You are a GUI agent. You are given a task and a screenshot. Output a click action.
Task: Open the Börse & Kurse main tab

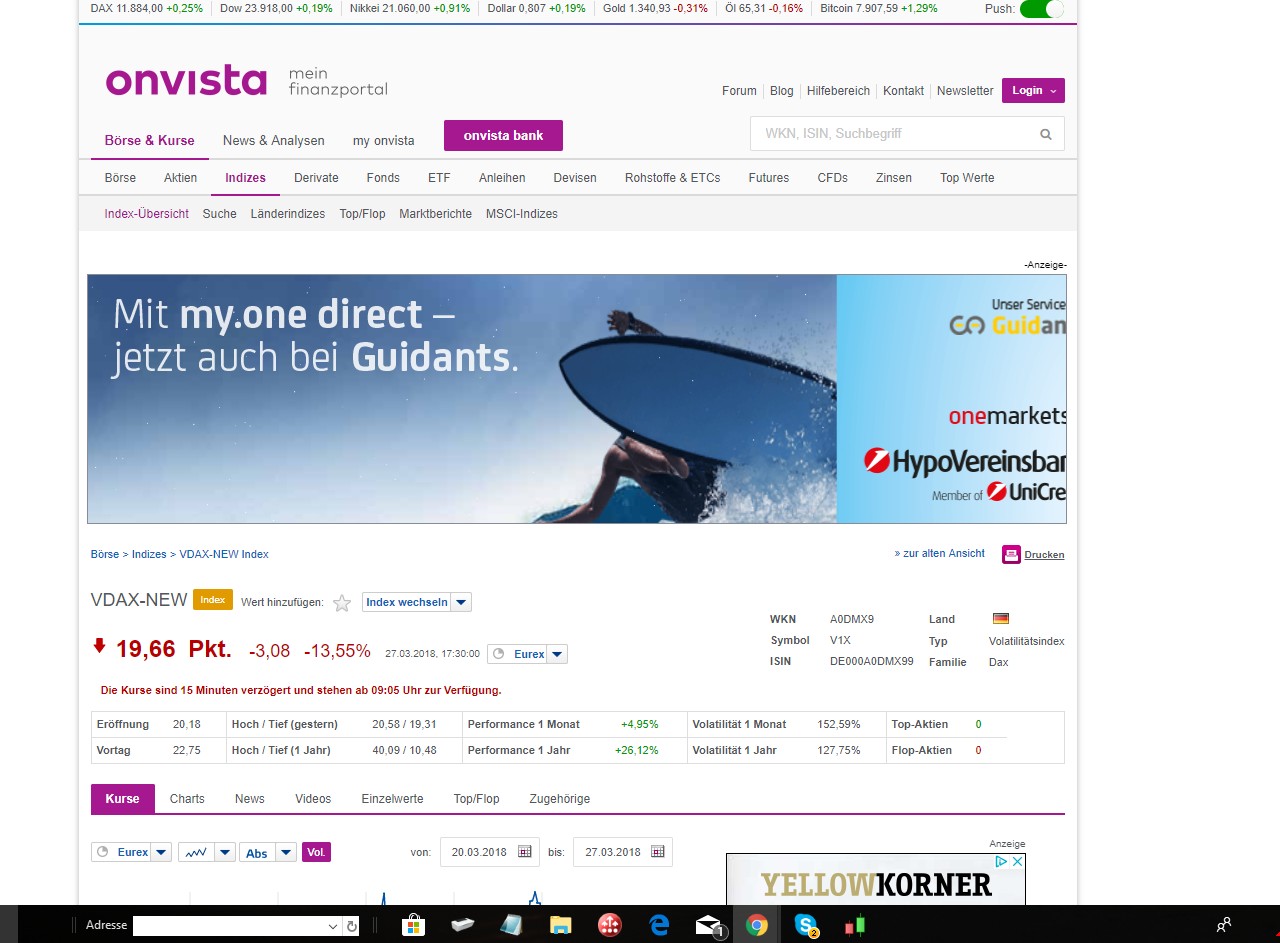[150, 140]
